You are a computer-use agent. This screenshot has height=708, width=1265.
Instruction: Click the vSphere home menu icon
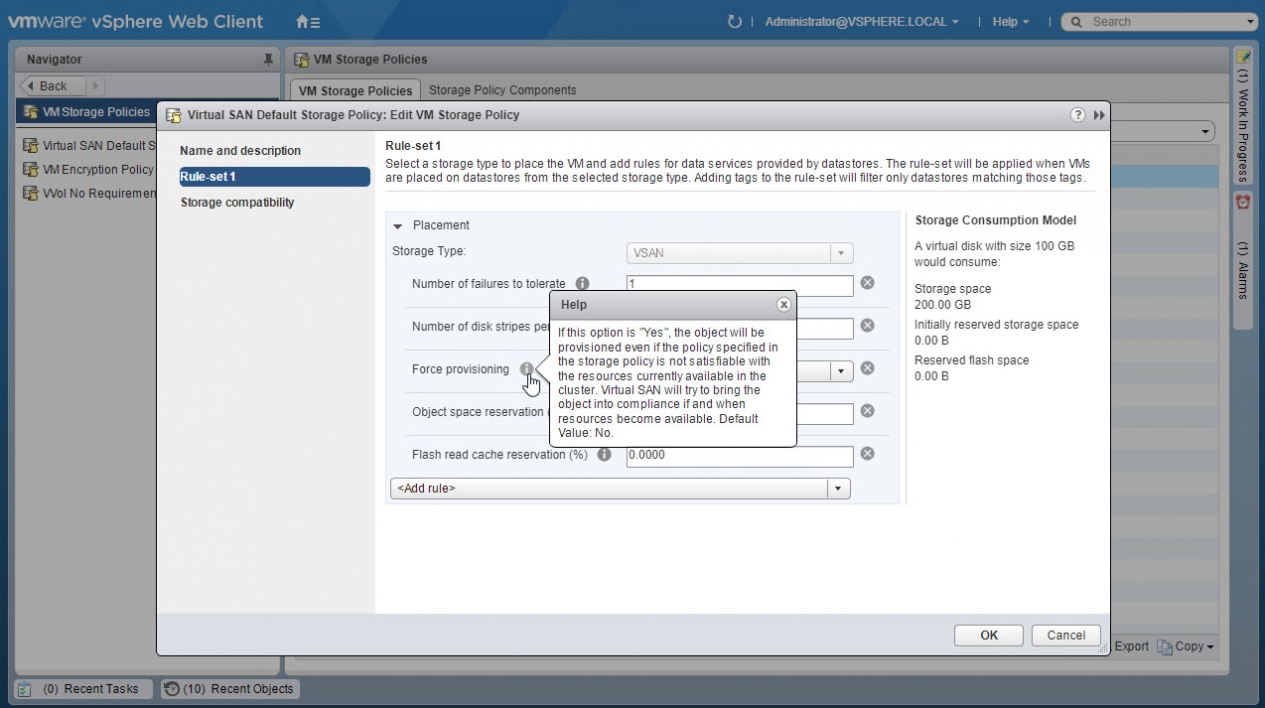308,22
